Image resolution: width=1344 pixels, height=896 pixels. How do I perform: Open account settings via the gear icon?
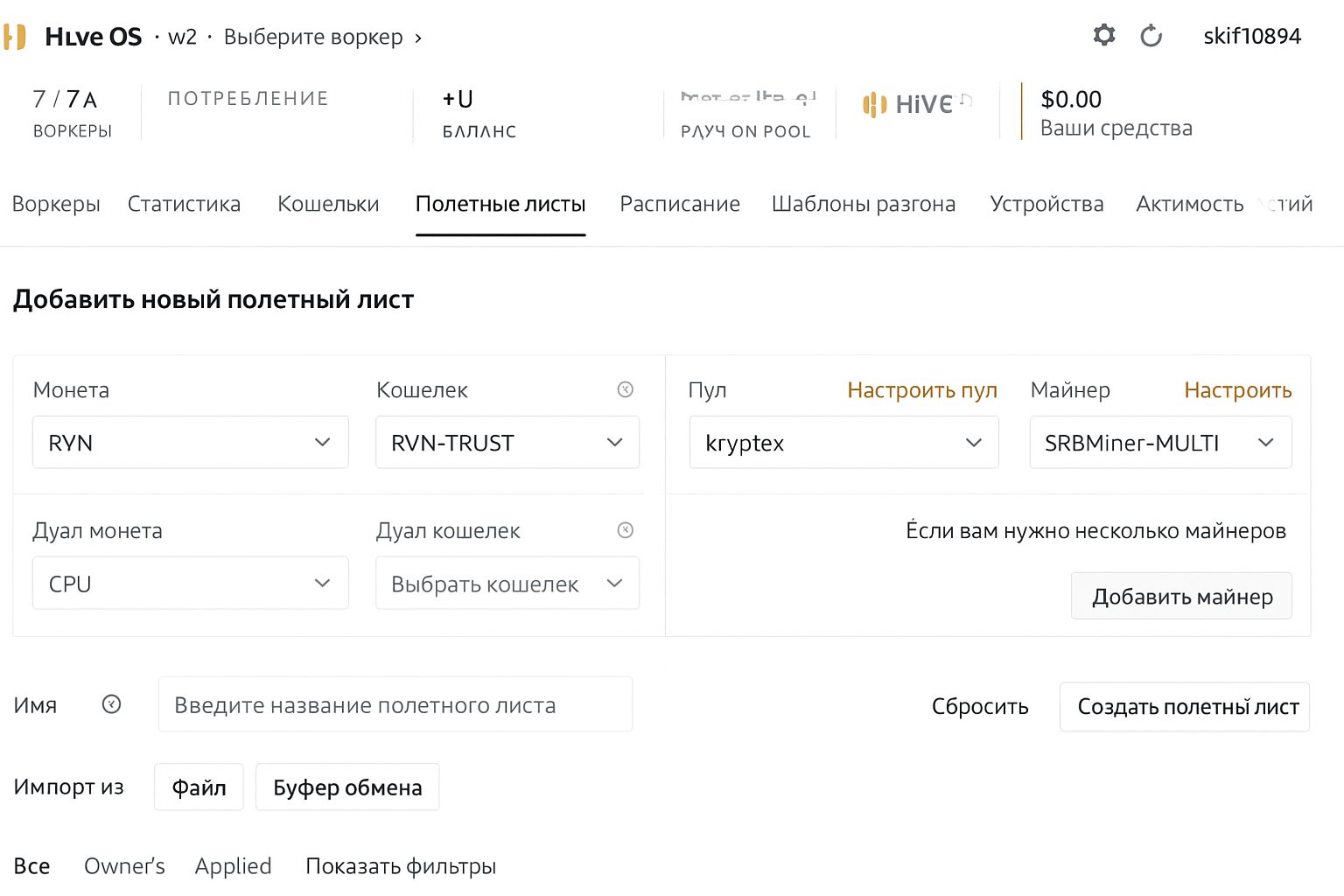[1104, 35]
